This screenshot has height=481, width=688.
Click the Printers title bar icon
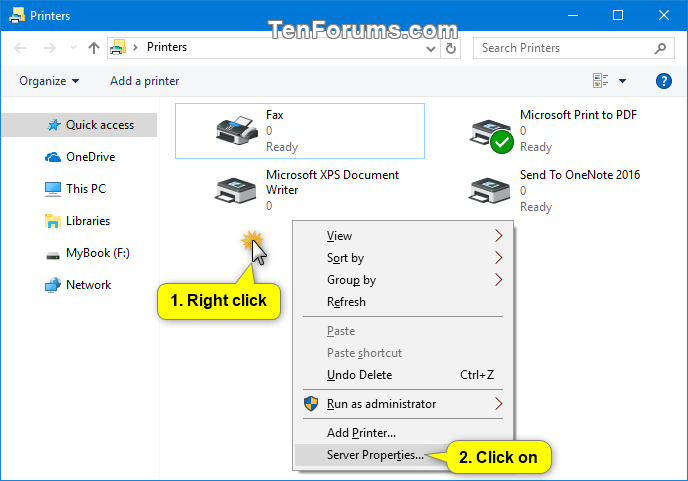[x=17, y=15]
